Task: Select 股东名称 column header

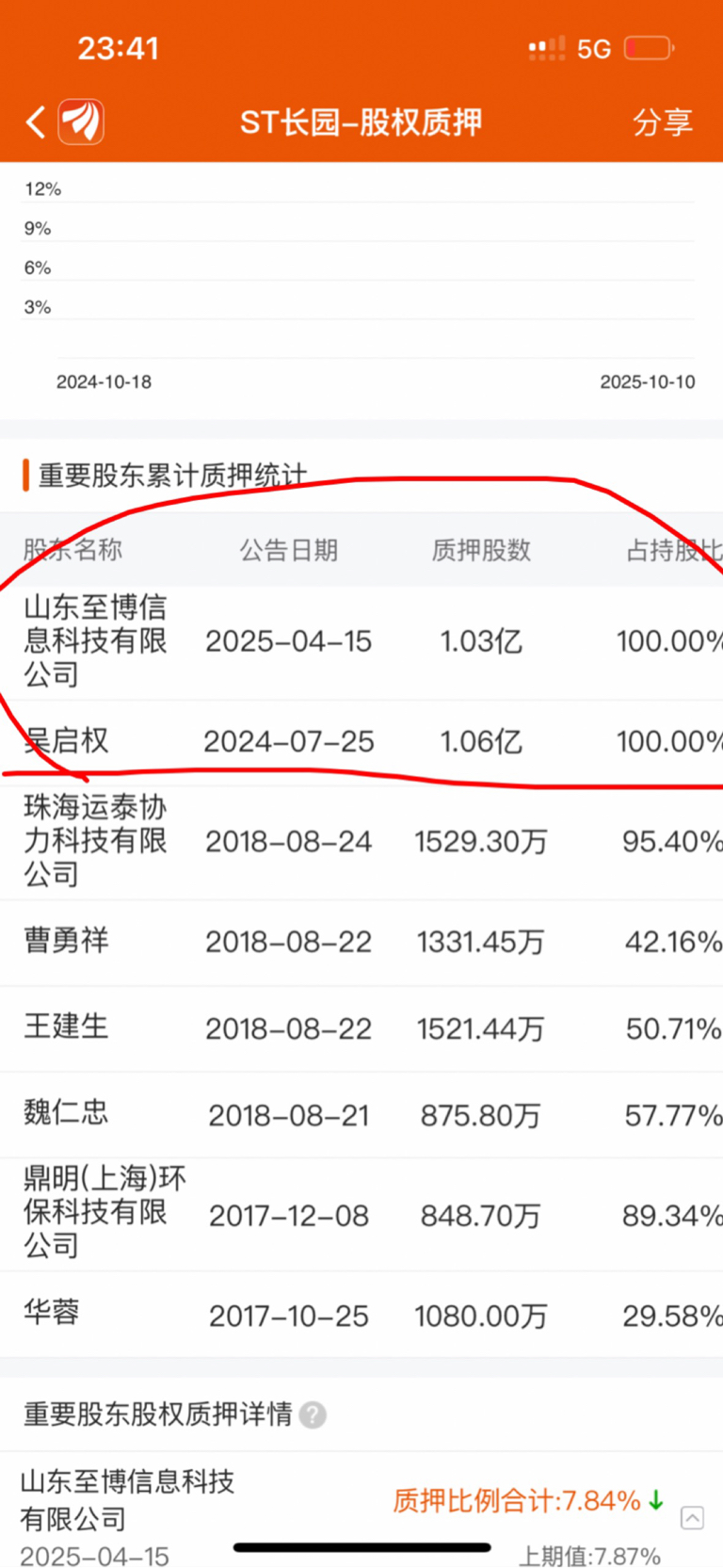Action: coord(72,550)
